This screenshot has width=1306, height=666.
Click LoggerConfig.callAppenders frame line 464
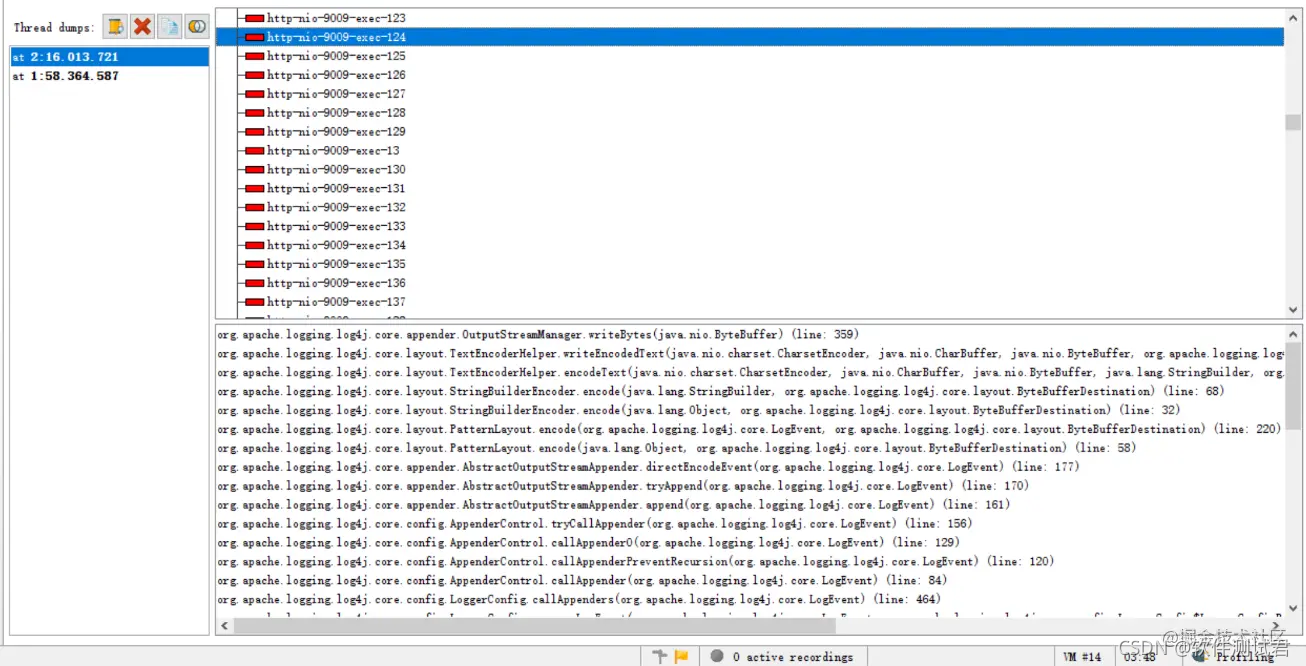click(579, 601)
